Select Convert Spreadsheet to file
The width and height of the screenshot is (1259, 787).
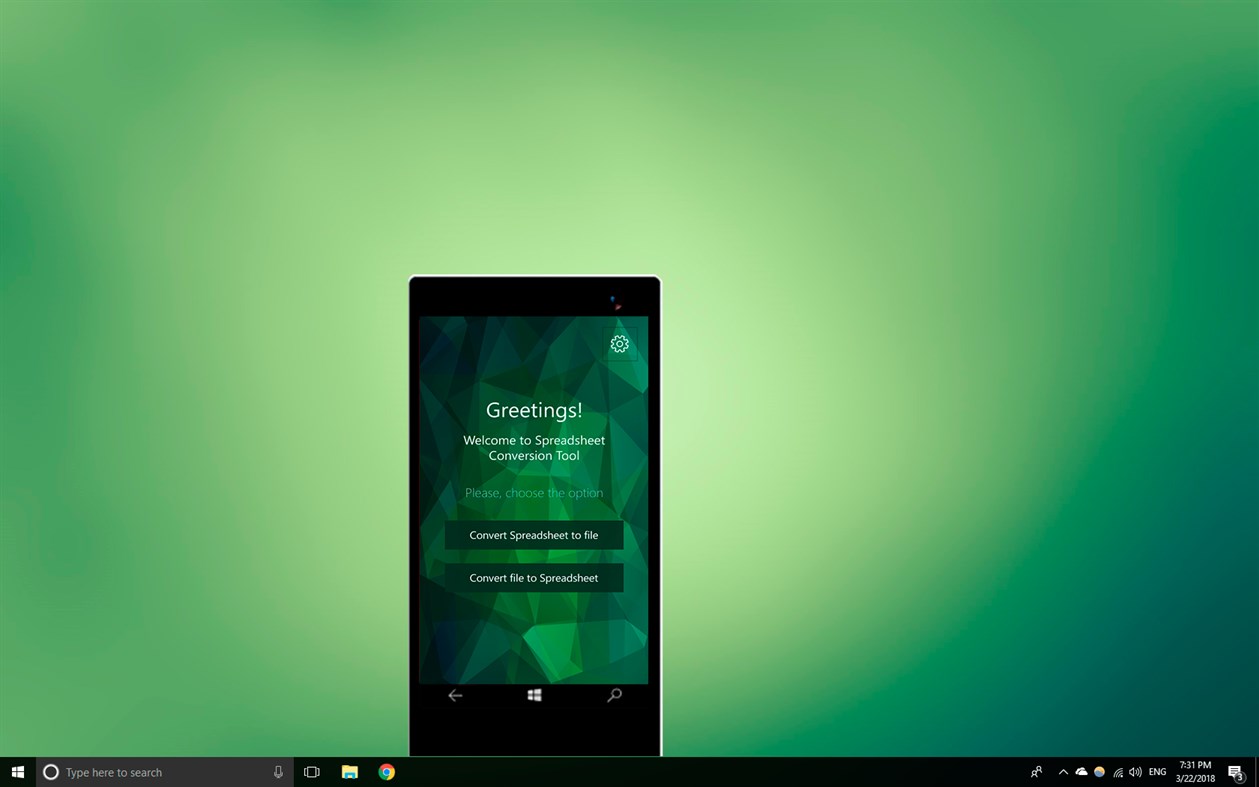click(533, 534)
